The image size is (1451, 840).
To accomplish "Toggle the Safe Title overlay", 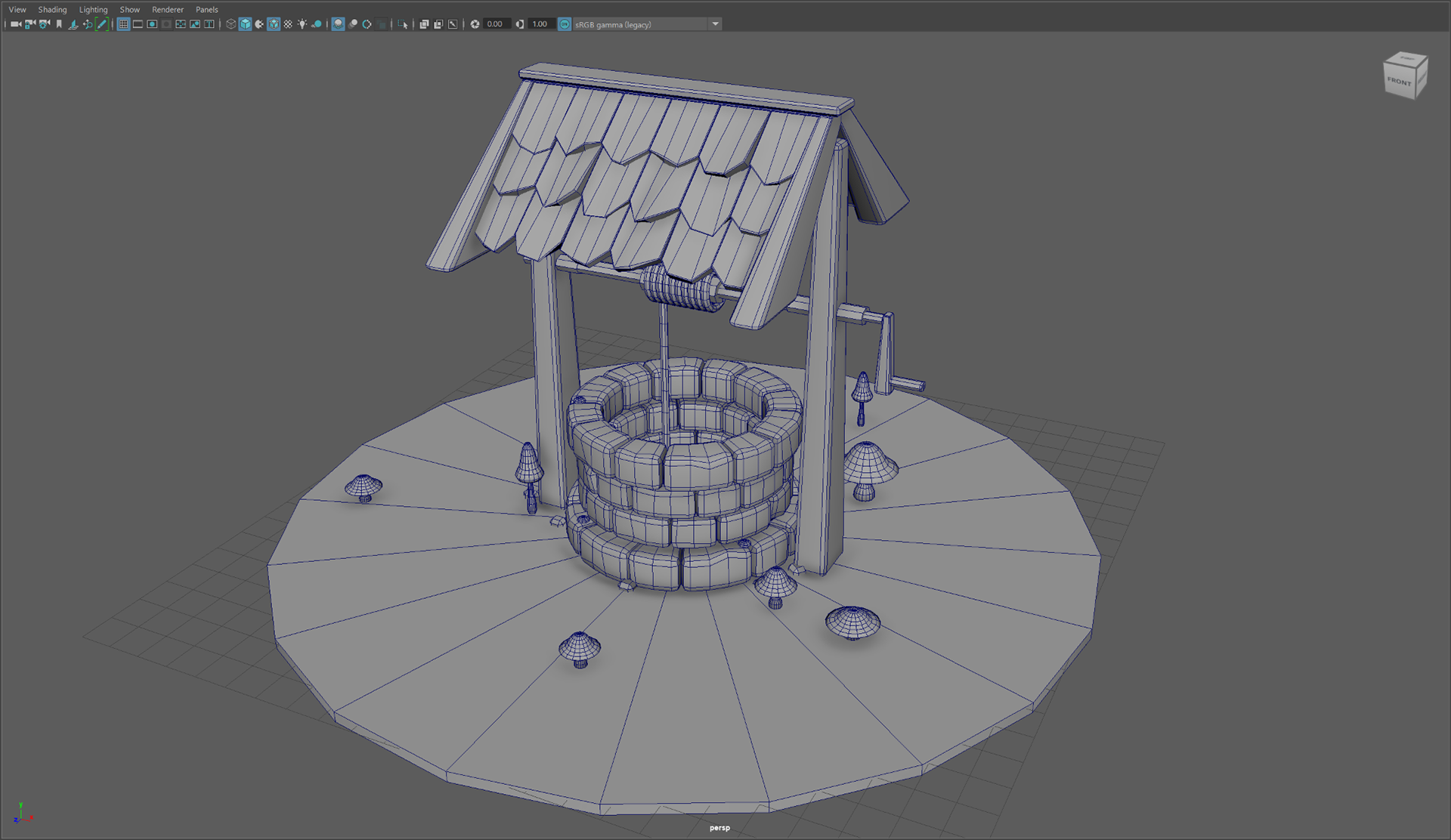I will [x=209, y=24].
